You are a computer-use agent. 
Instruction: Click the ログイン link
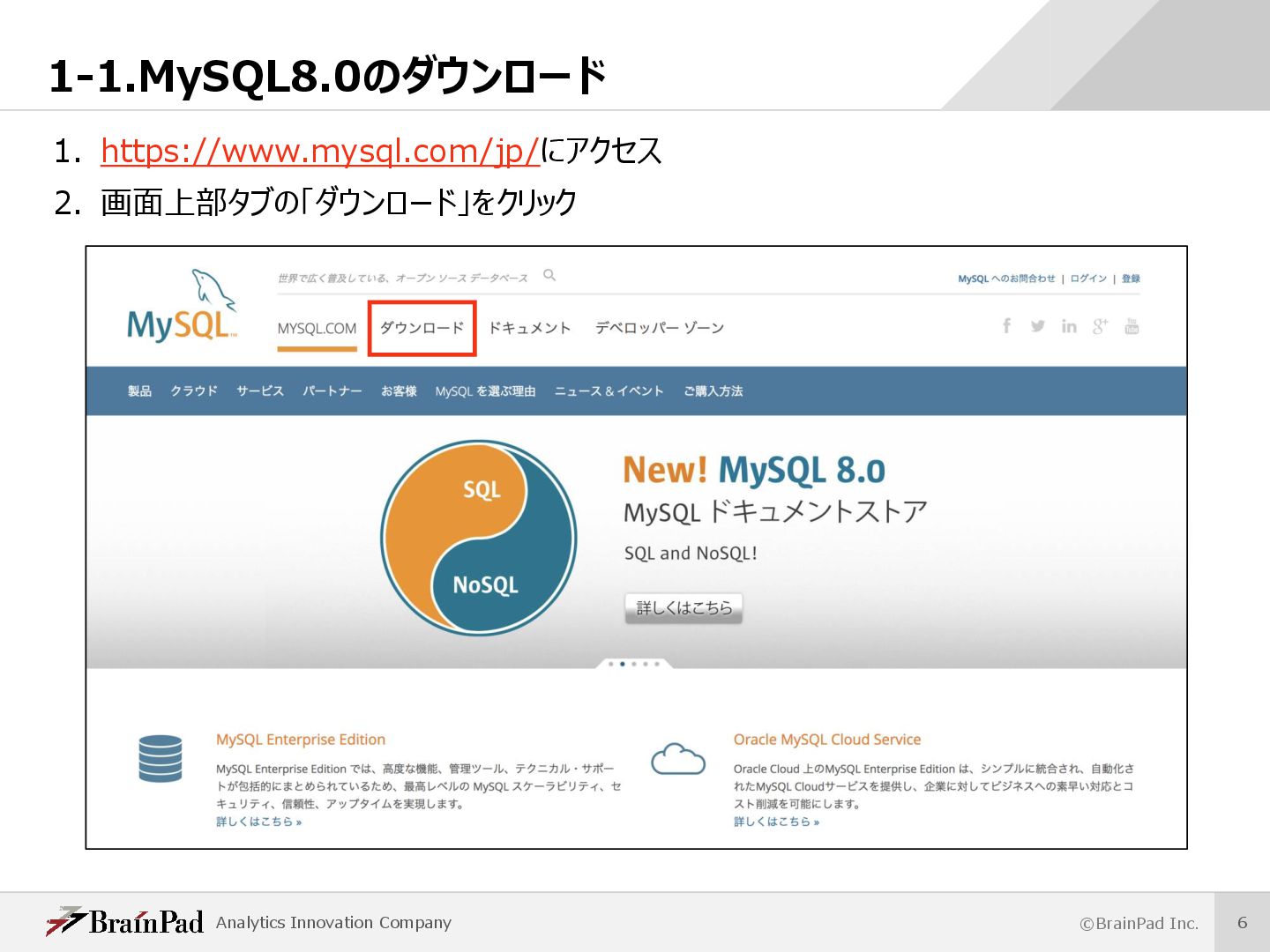1088,279
